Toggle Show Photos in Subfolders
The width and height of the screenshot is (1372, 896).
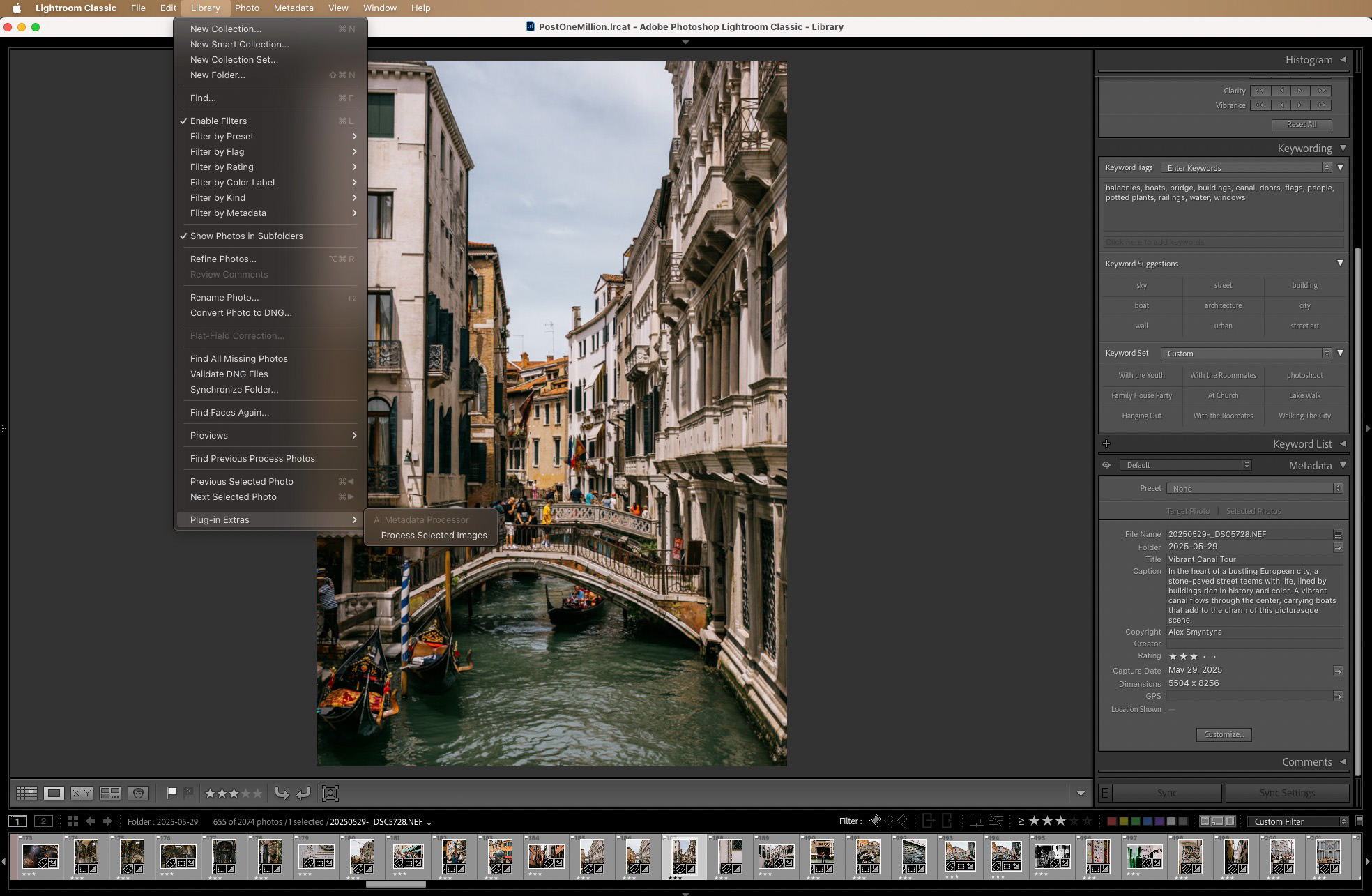pos(247,236)
